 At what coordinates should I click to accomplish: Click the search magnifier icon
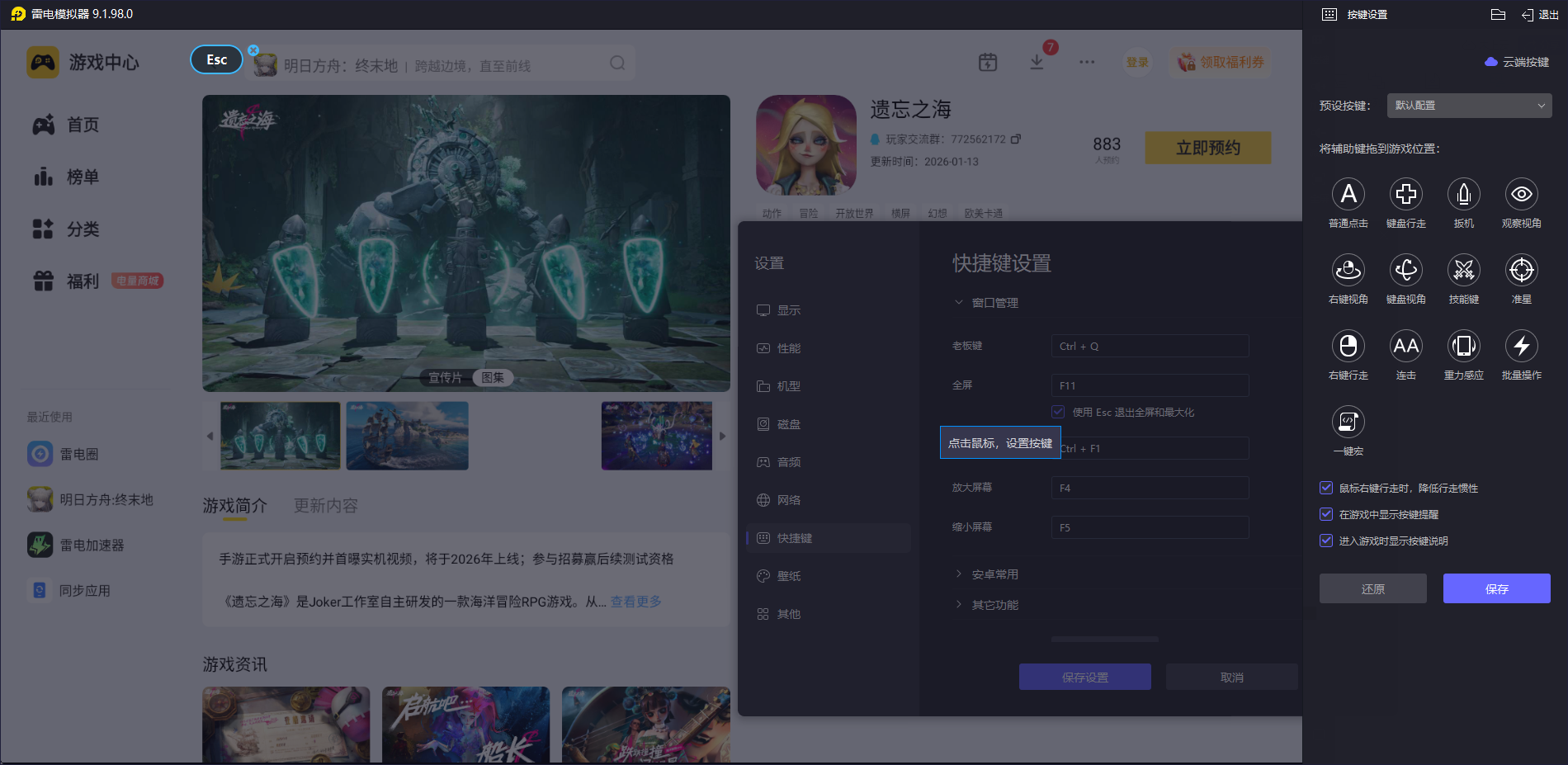(617, 64)
